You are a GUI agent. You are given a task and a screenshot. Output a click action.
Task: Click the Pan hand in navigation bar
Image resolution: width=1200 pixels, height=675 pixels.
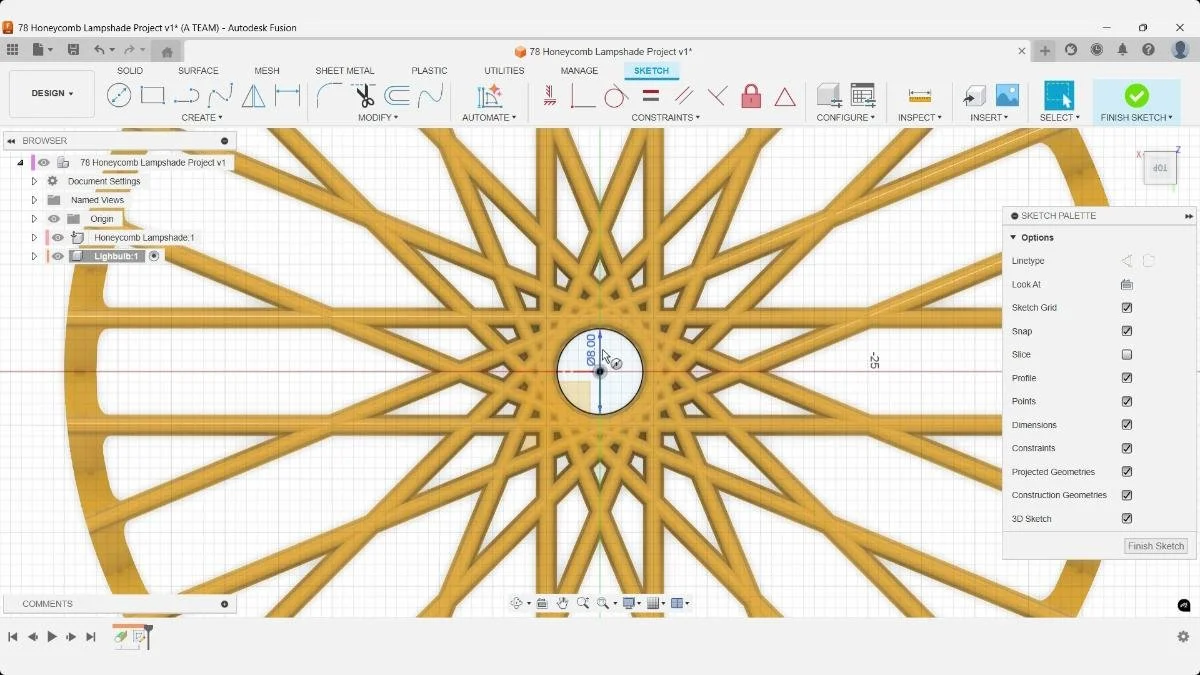563,603
